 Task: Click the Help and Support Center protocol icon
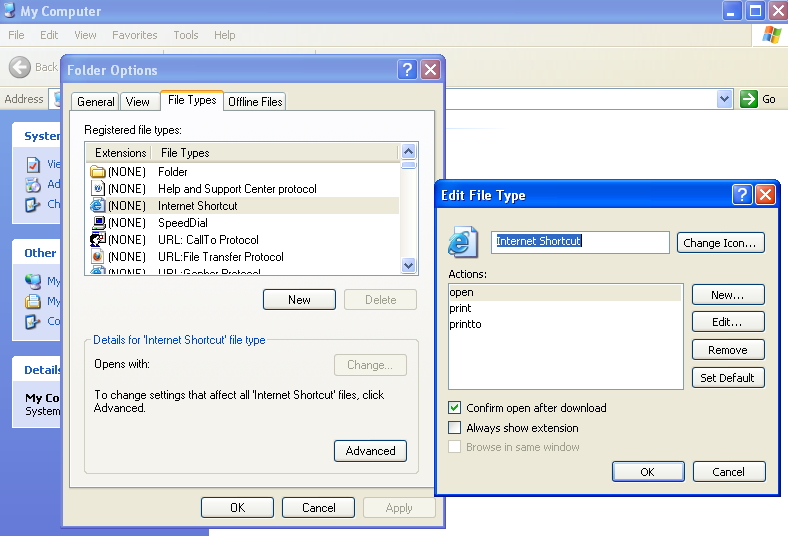[97, 189]
